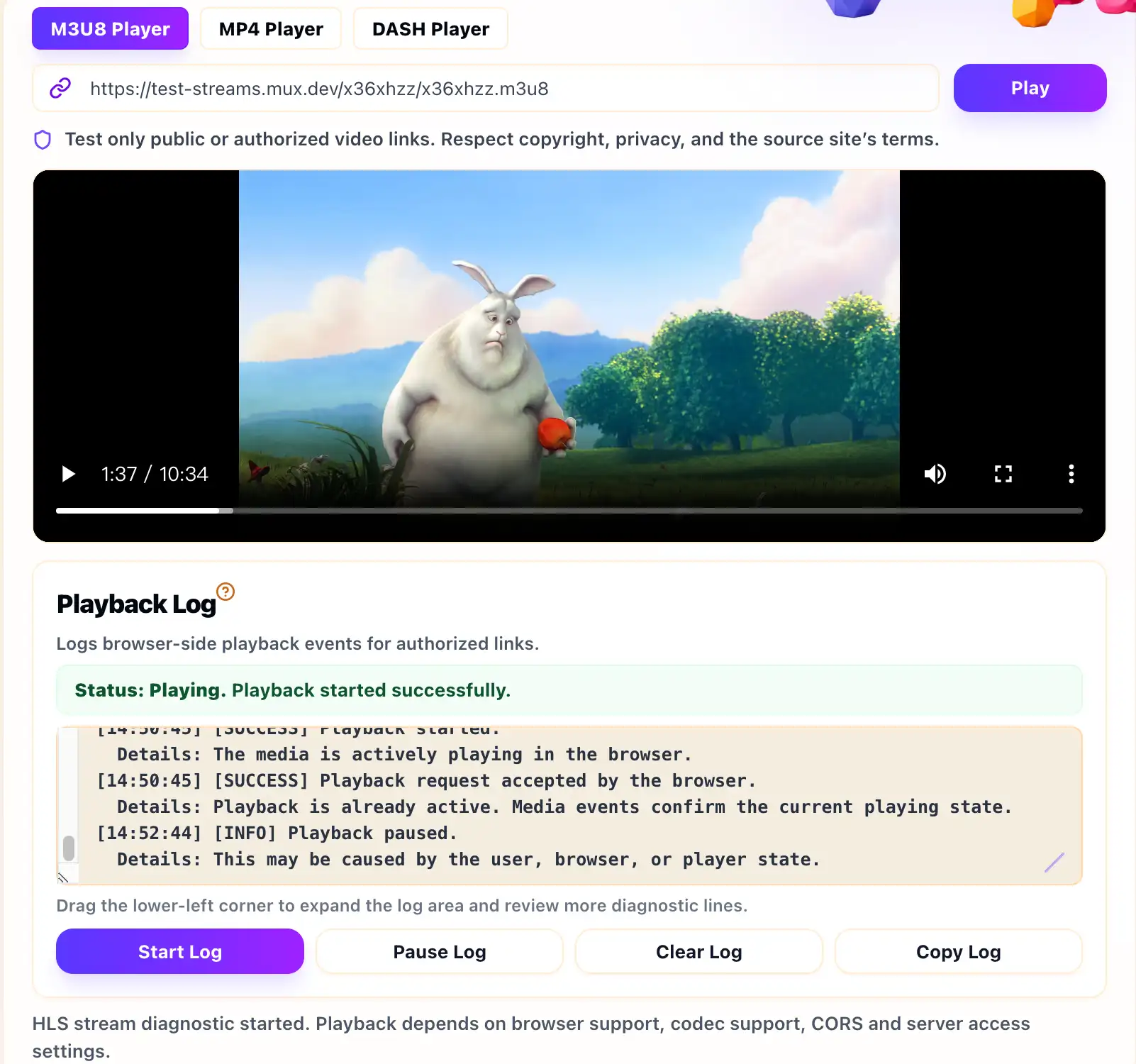Click the 1:37 / 10:34 time display
The height and width of the screenshot is (1064, 1136).
point(155,474)
